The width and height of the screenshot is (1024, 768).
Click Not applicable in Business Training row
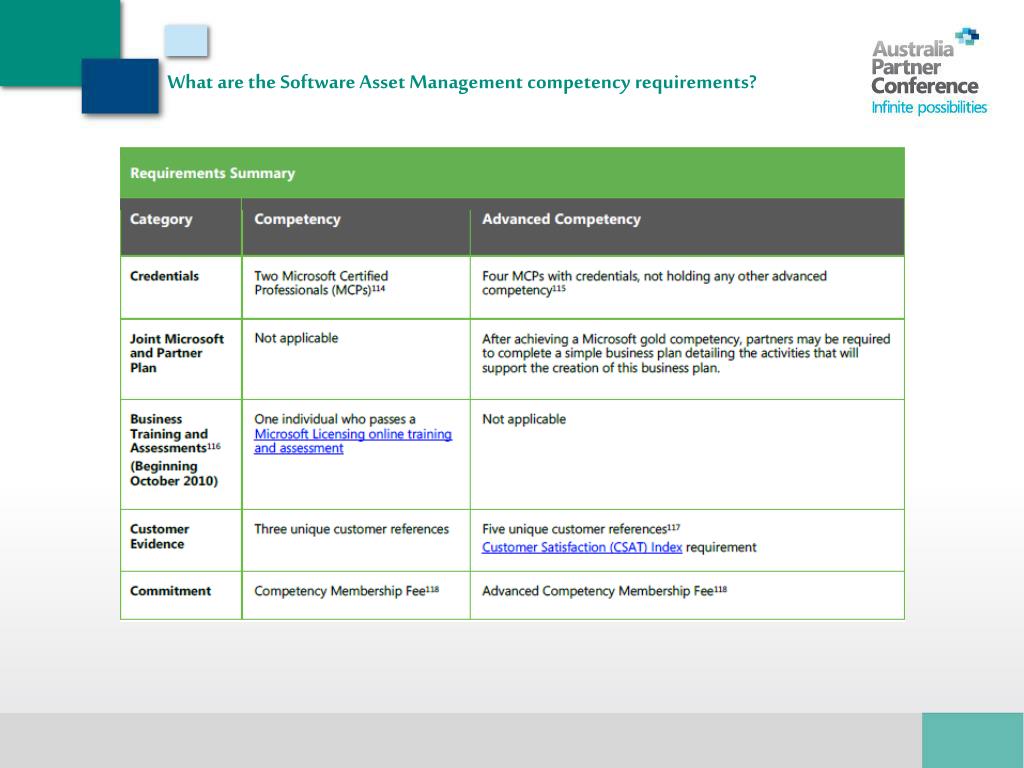click(x=524, y=419)
